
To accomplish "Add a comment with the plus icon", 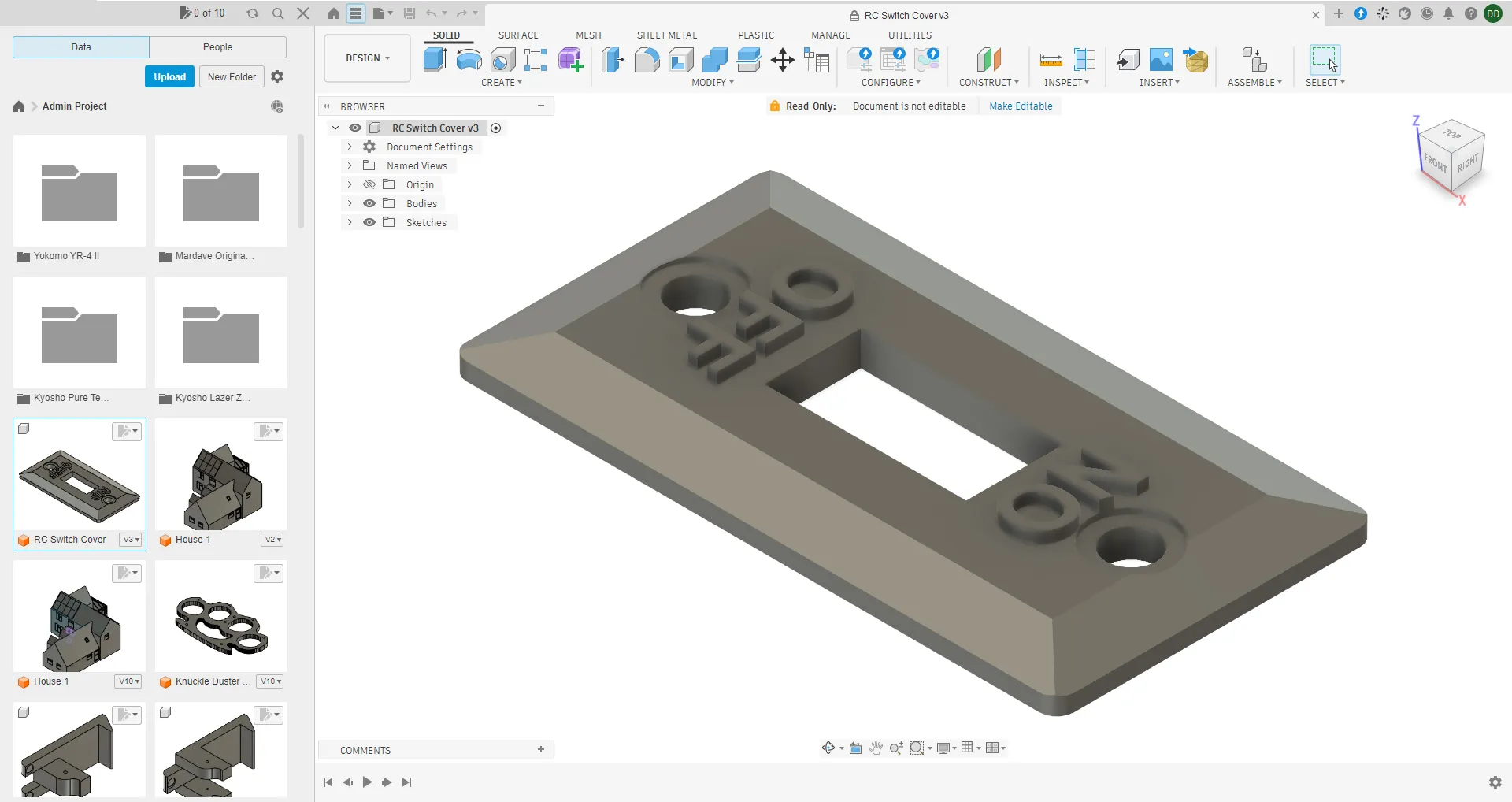I will tap(541, 749).
